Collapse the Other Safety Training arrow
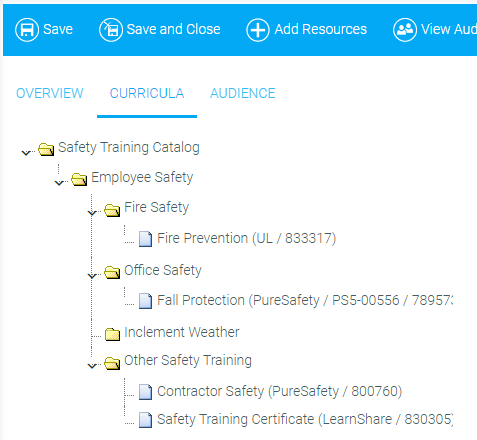This screenshot has height=440, width=477. [x=92, y=366]
